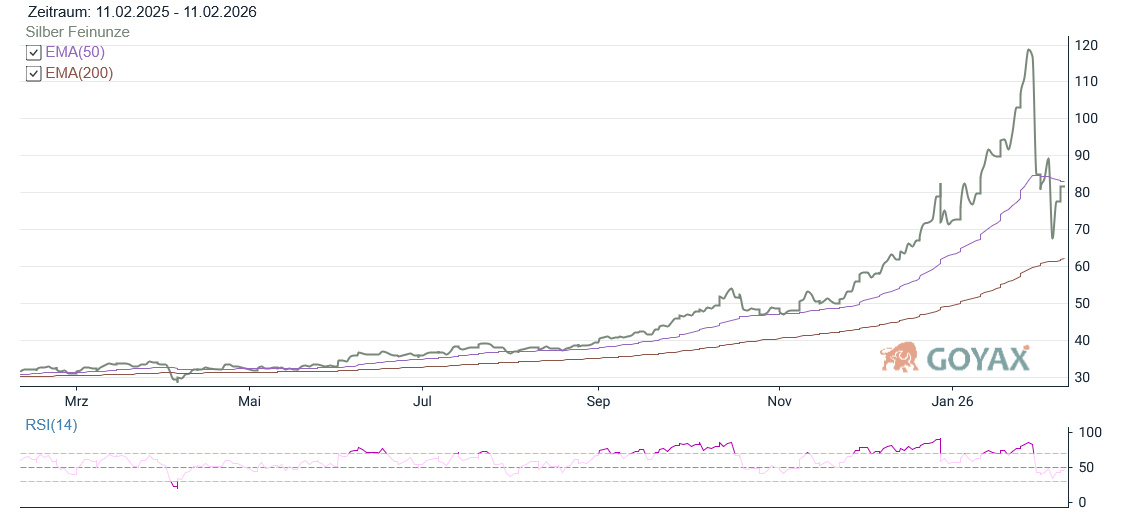Click the 30 price axis label

(x=1083, y=377)
